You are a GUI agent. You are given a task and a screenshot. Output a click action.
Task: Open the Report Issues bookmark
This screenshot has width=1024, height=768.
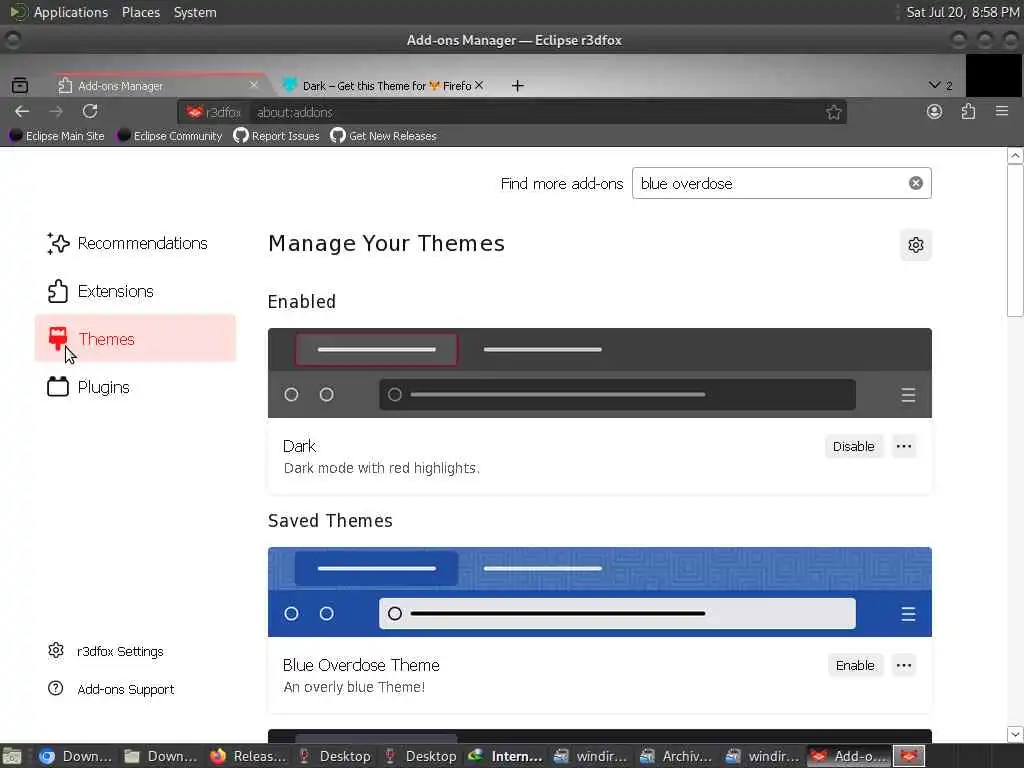pyautogui.click(x=277, y=136)
